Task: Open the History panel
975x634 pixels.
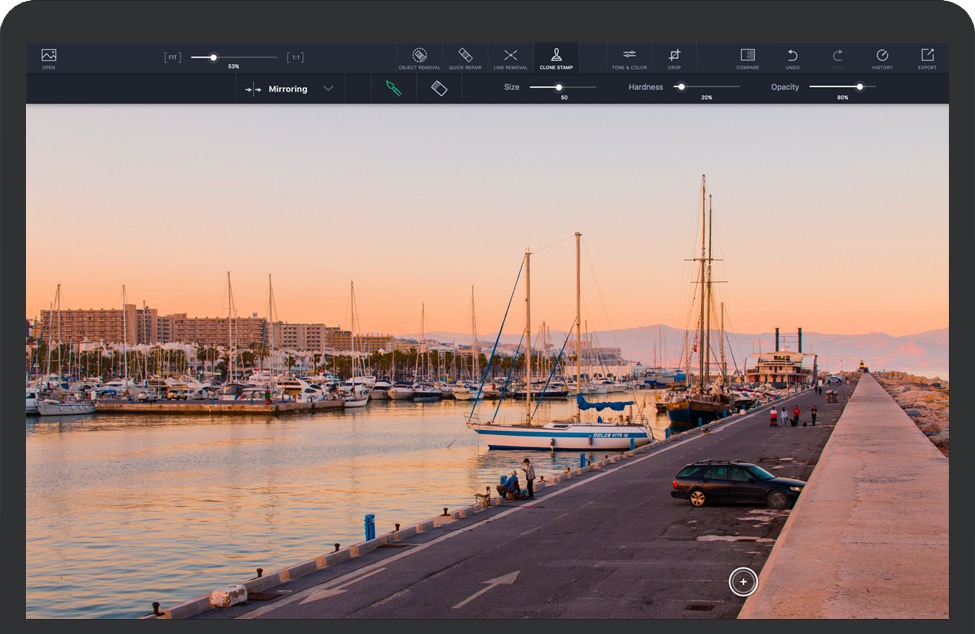Action: [882, 57]
